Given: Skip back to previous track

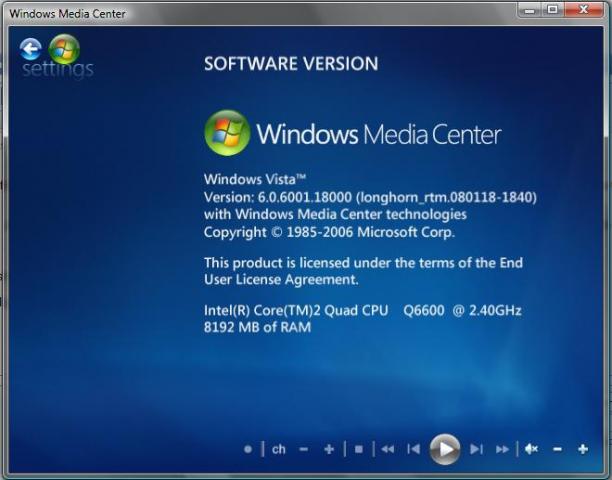Looking at the screenshot, I should [413, 449].
